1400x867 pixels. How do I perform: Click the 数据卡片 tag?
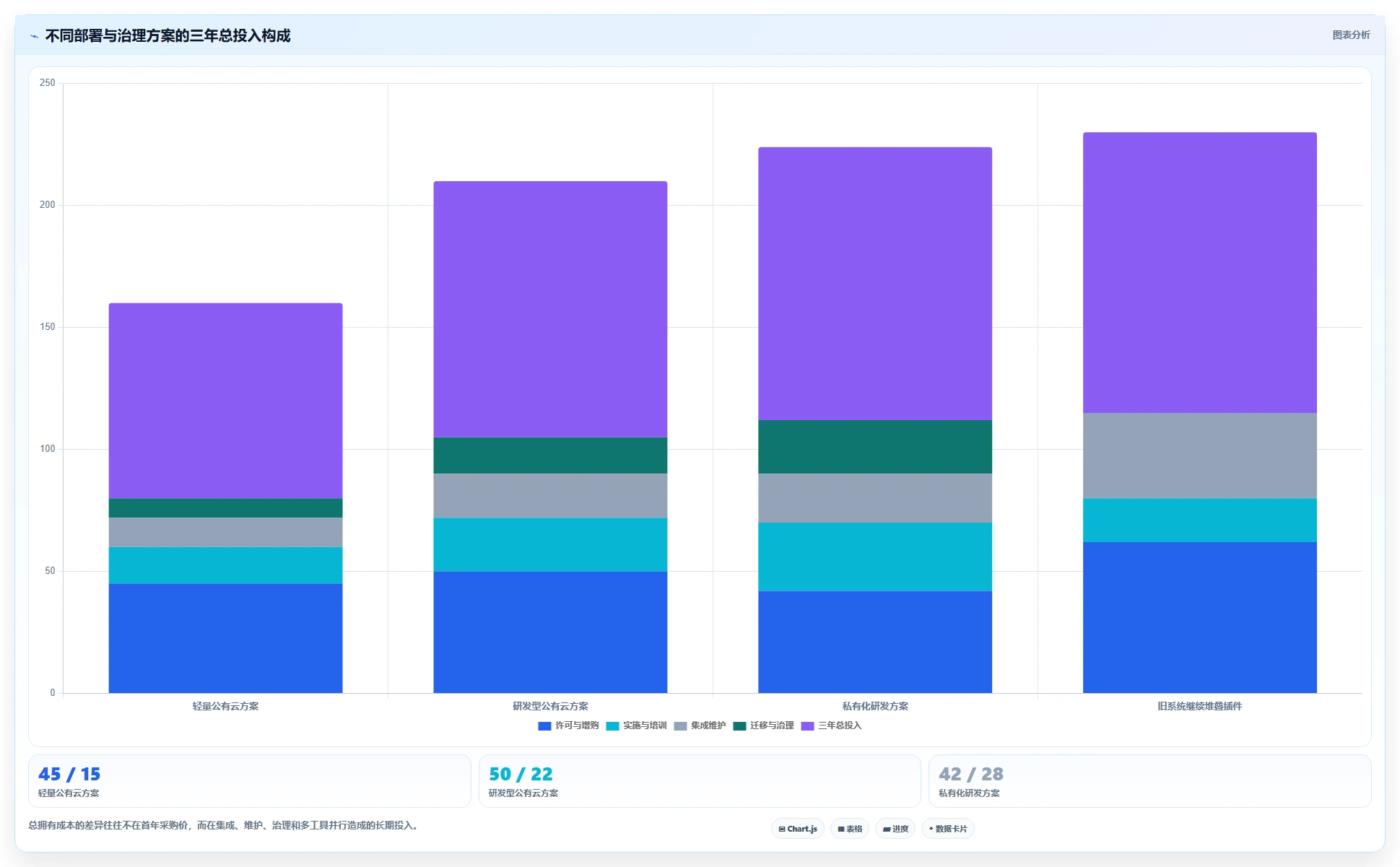948,829
